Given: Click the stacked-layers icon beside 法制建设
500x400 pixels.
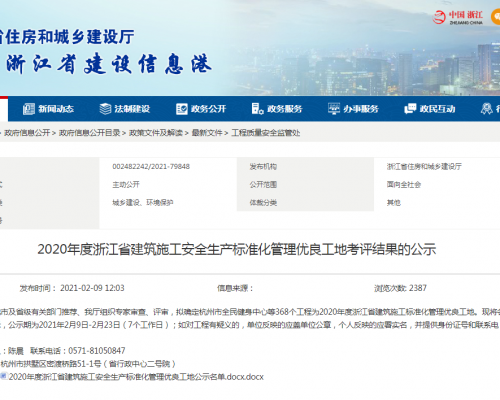Looking at the screenshot, I should pyautogui.click(x=105, y=109).
